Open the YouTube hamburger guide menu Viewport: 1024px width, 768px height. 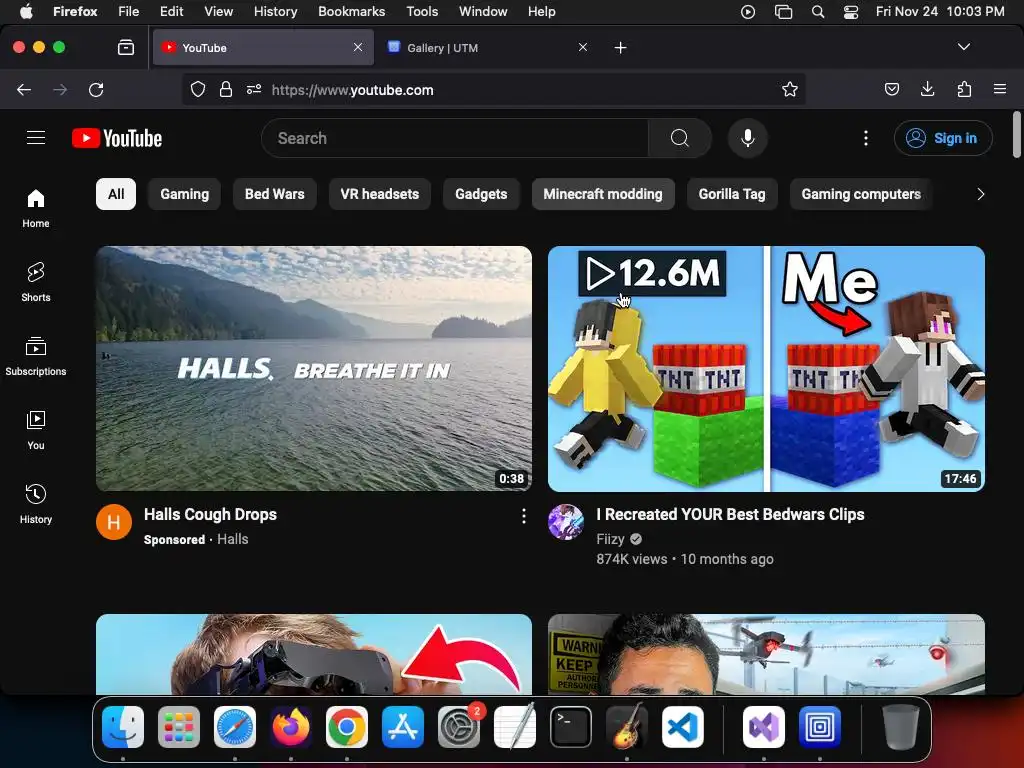pos(36,138)
